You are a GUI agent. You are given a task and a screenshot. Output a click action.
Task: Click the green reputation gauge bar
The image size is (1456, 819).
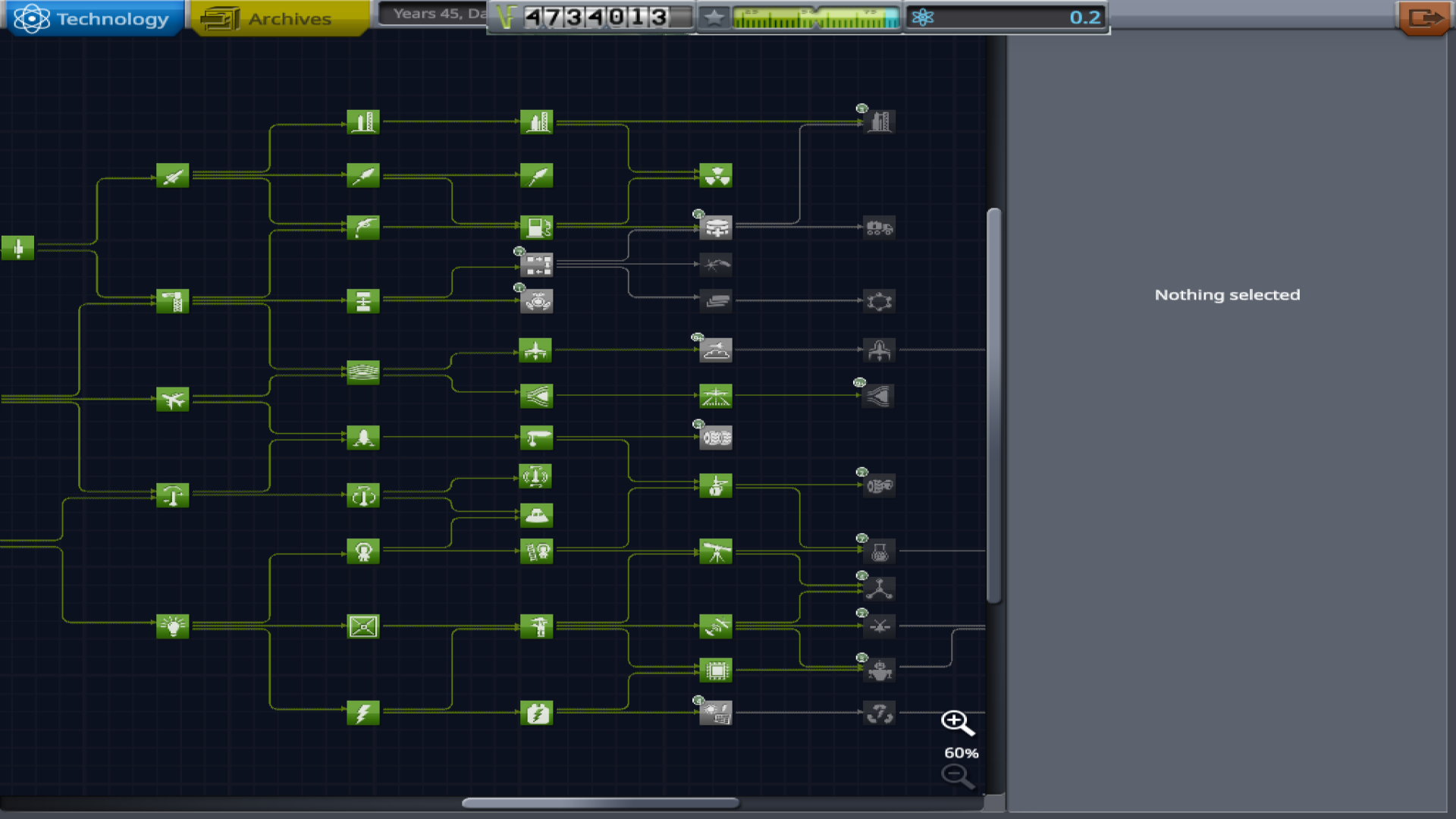coord(815,17)
